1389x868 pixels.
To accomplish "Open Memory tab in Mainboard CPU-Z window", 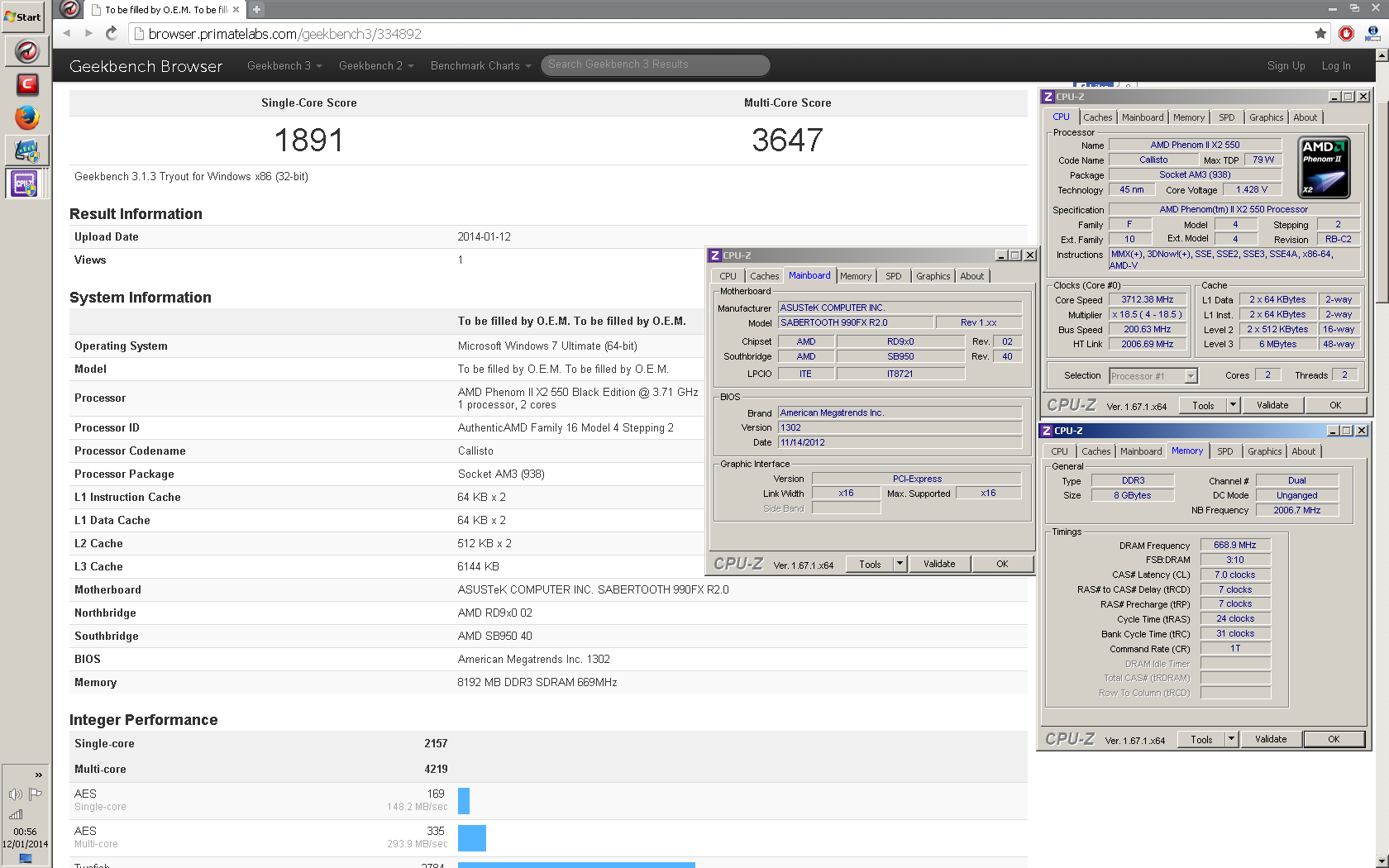I will click(x=856, y=276).
